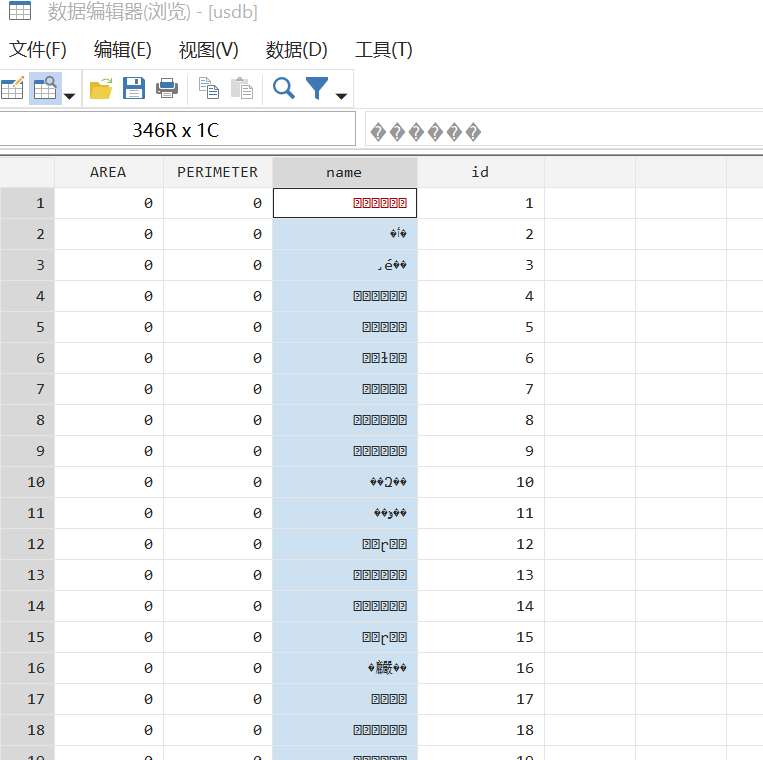Click the Copy icon

(x=209, y=89)
